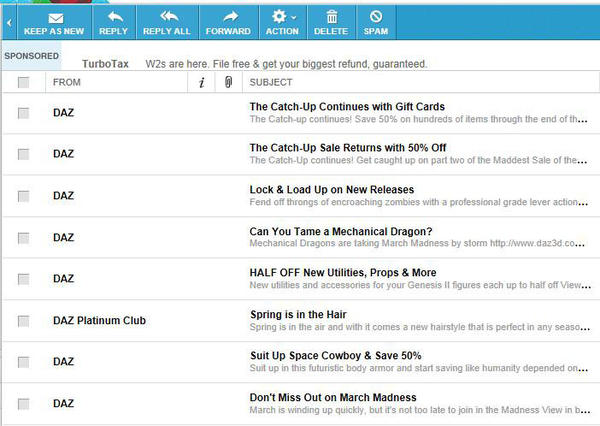Tick checkbox for Suit Up Space Cowboy email
The height and width of the screenshot is (426, 600).
coord(23,362)
